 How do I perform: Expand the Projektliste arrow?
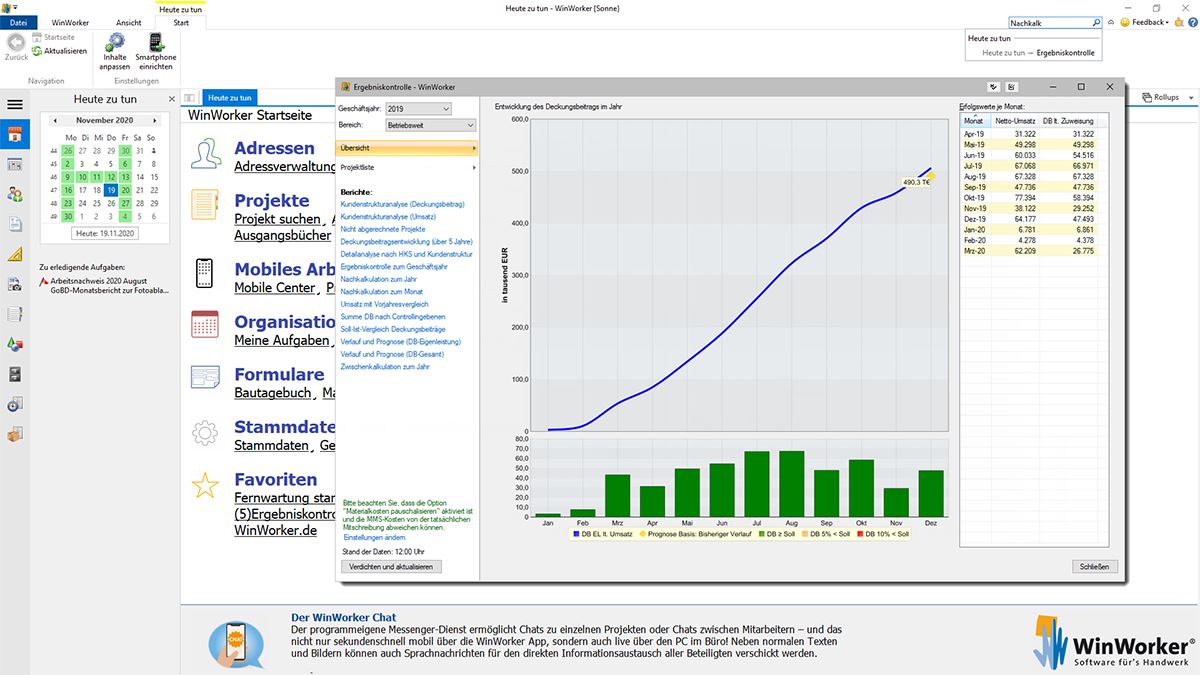tap(473, 168)
